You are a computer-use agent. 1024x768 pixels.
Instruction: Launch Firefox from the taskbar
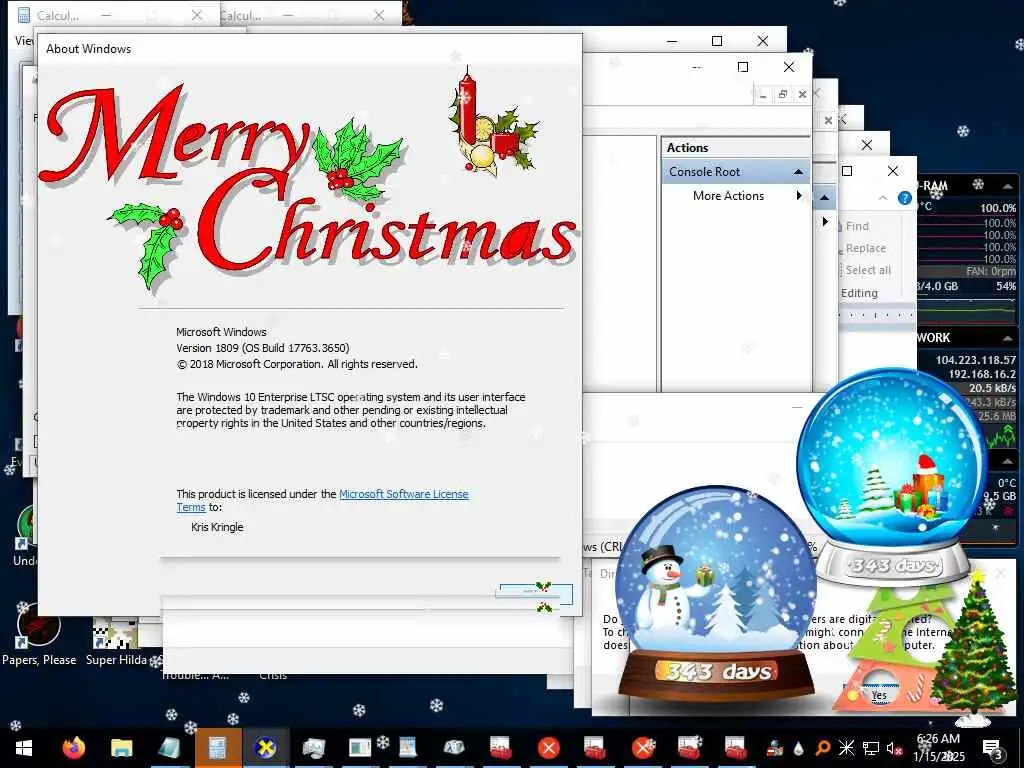tap(74, 748)
